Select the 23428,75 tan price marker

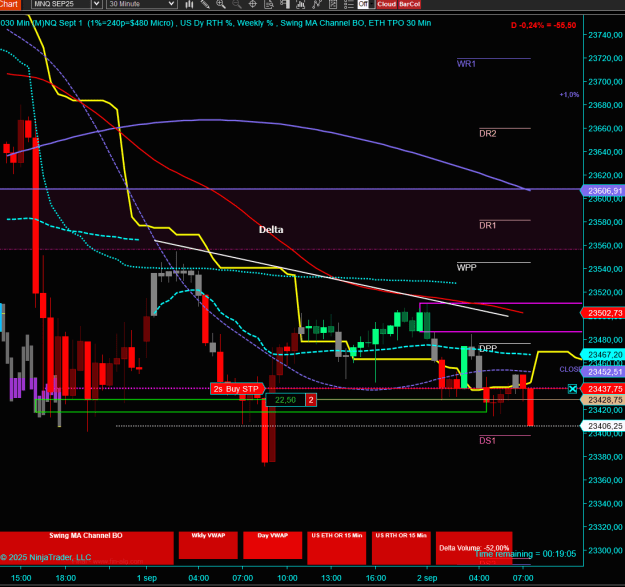point(603,400)
